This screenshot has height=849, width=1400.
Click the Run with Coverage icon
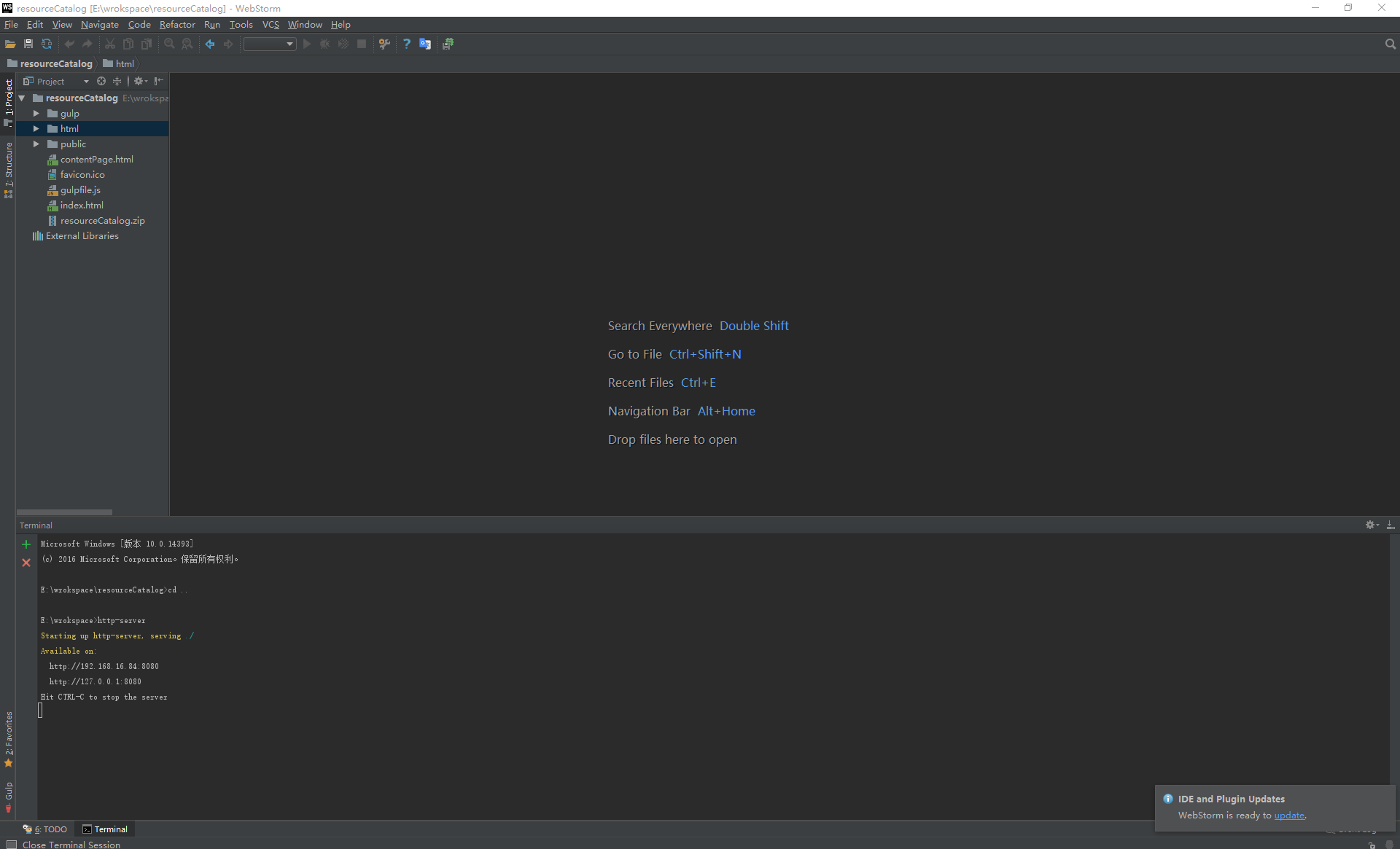pos(343,44)
